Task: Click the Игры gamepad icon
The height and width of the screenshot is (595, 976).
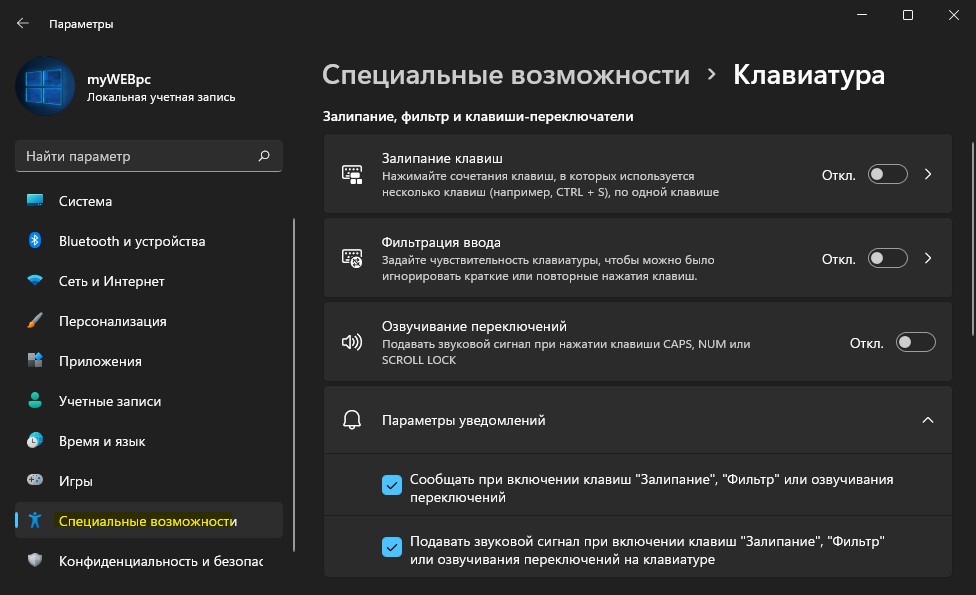Action: tap(35, 480)
